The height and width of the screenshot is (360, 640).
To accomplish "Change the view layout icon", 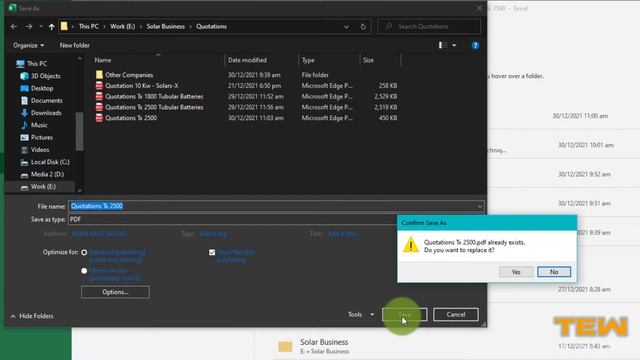I will click(442, 45).
